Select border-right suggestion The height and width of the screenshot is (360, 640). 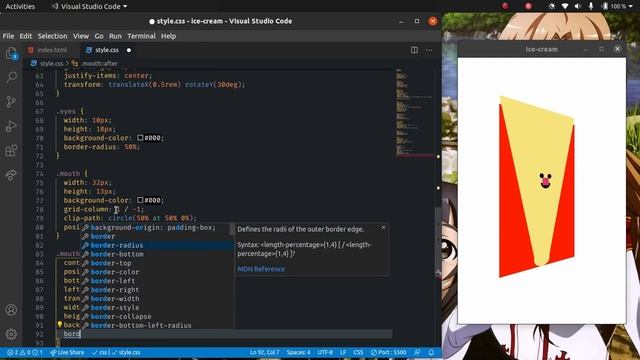[x=157, y=290]
